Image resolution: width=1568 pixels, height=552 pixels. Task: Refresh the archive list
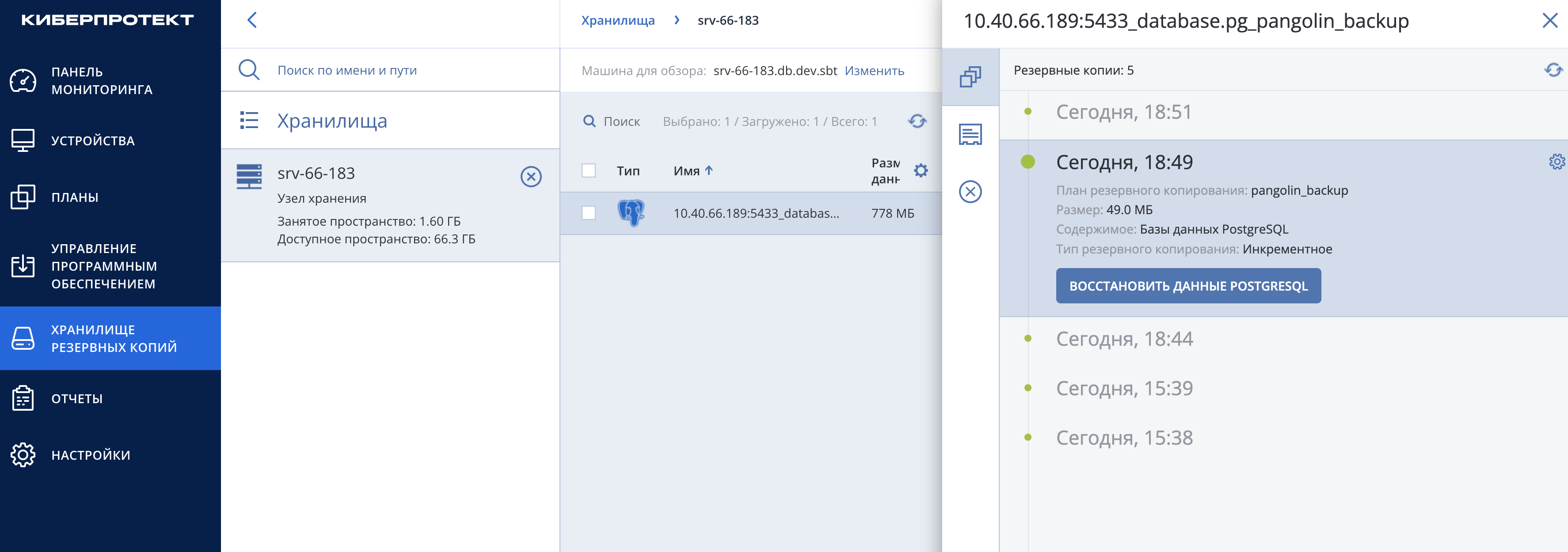[x=917, y=121]
